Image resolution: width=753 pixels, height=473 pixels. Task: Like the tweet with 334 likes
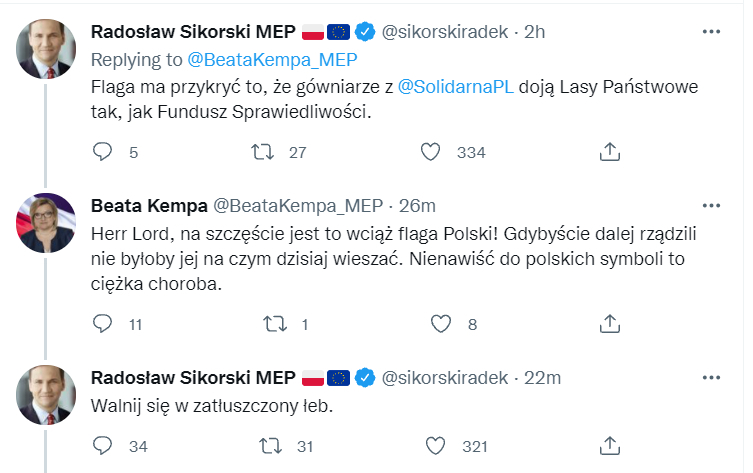tap(431, 152)
